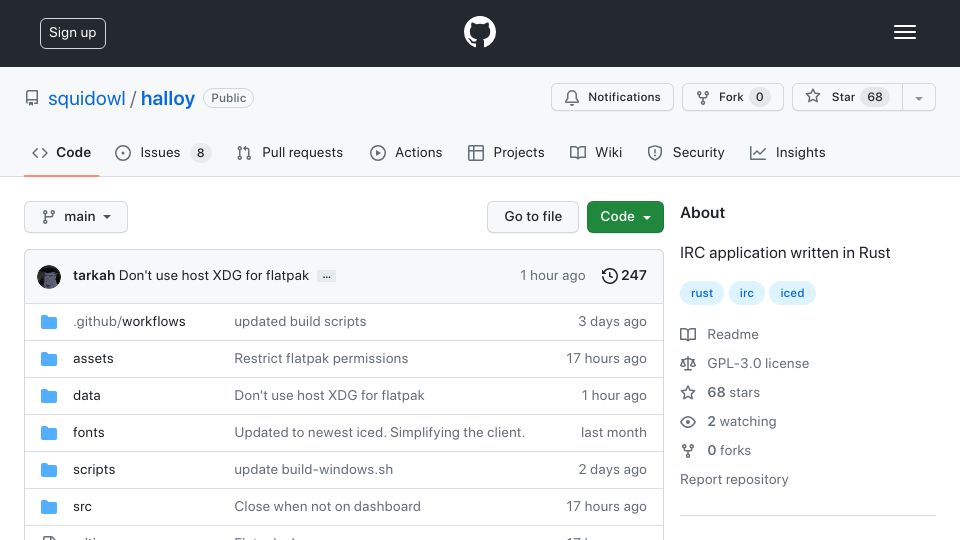Open the assets folder
This screenshot has height=540, width=960.
coord(93,358)
